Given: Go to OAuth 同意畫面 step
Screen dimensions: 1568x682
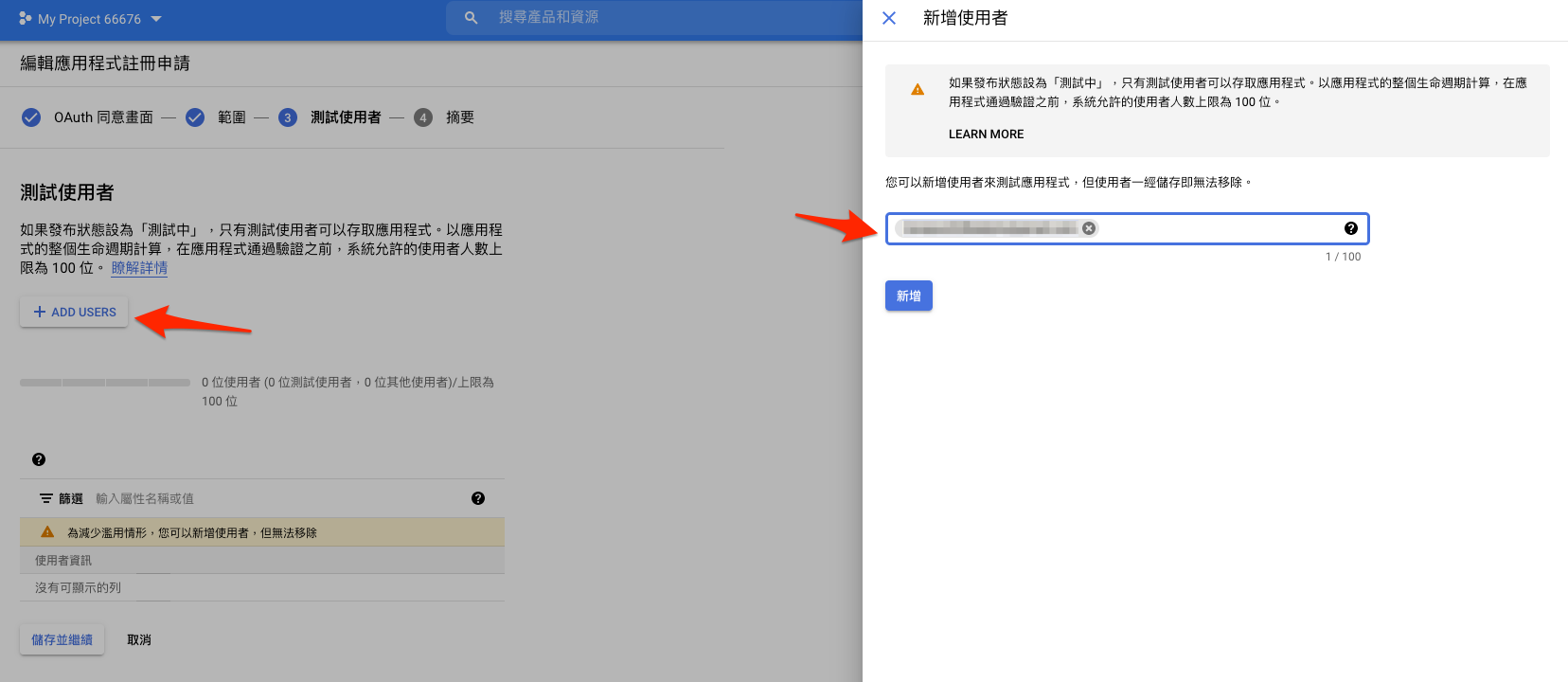Looking at the screenshot, I should [103, 117].
